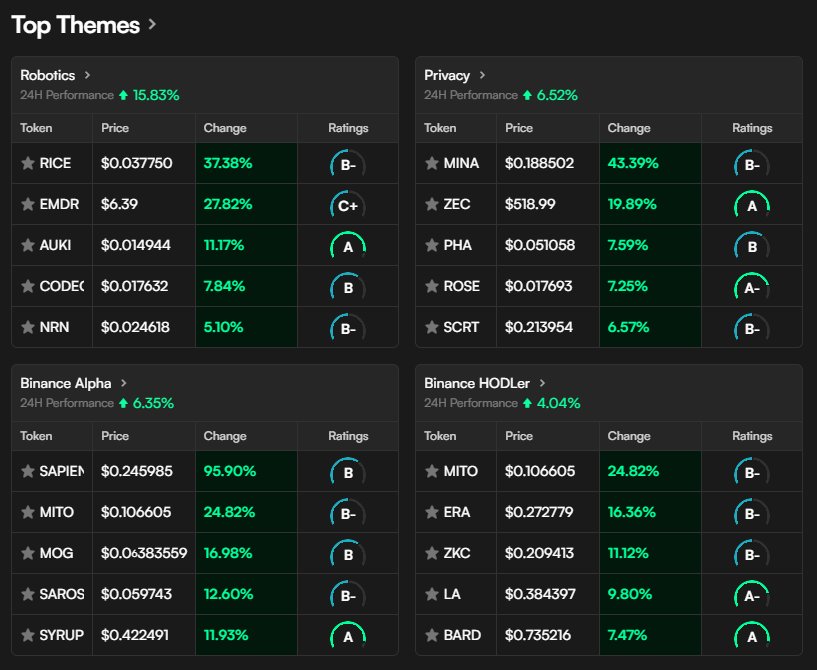Select ZEC price $518.99
The image size is (817, 670).
[530, 204]
